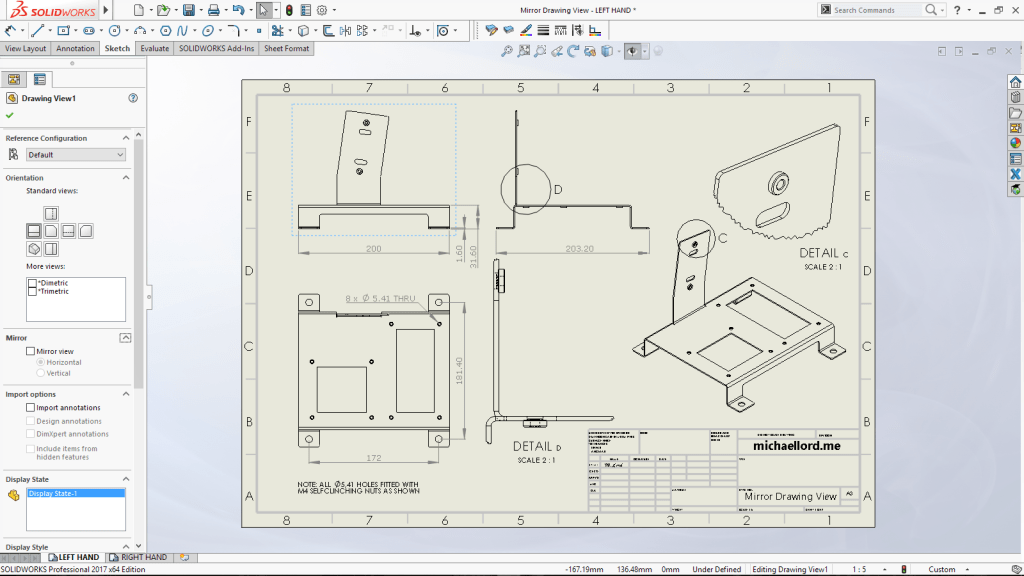
Task: Open the Options gear icon
Action: click(x=322, y=10)
